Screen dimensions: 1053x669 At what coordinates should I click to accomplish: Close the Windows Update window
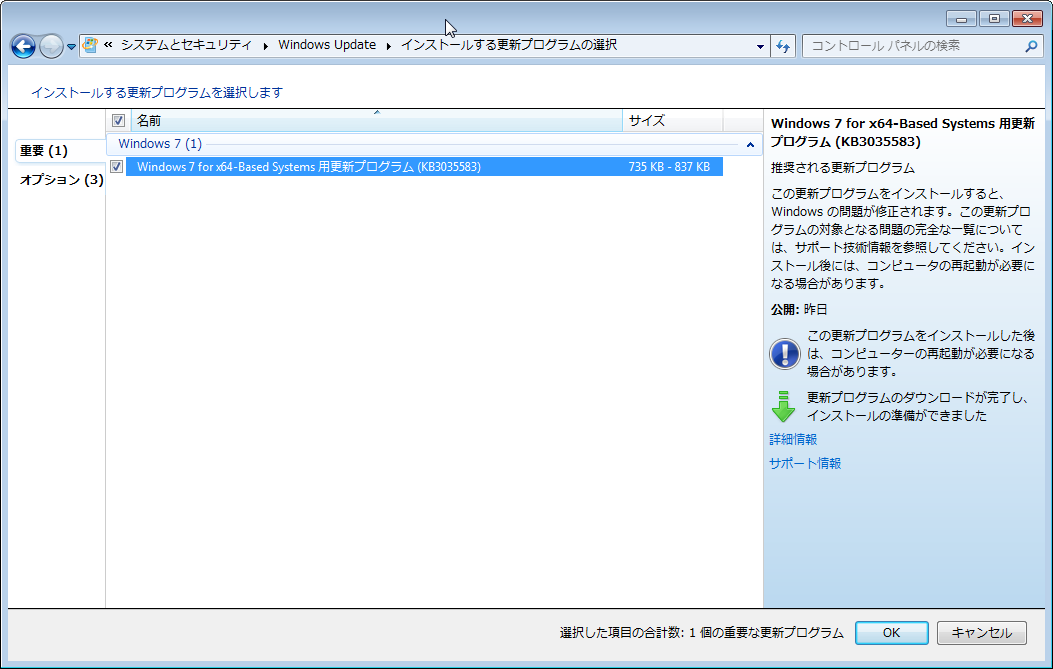point(1027,19)
